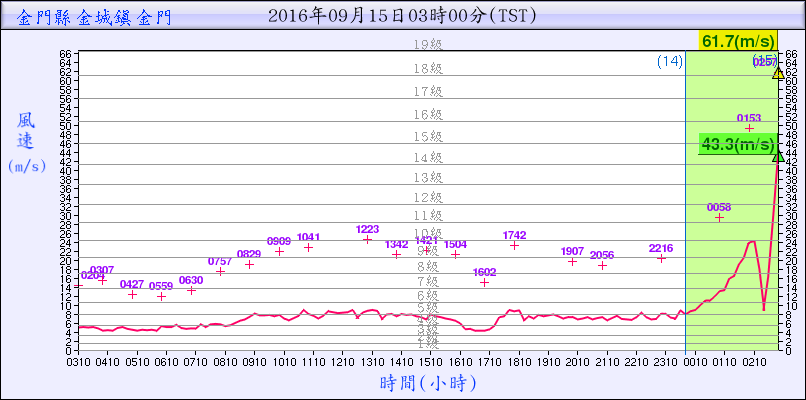Select the gust marker labeled 0559
806x400 pixels.
click(x=161, y=296)
